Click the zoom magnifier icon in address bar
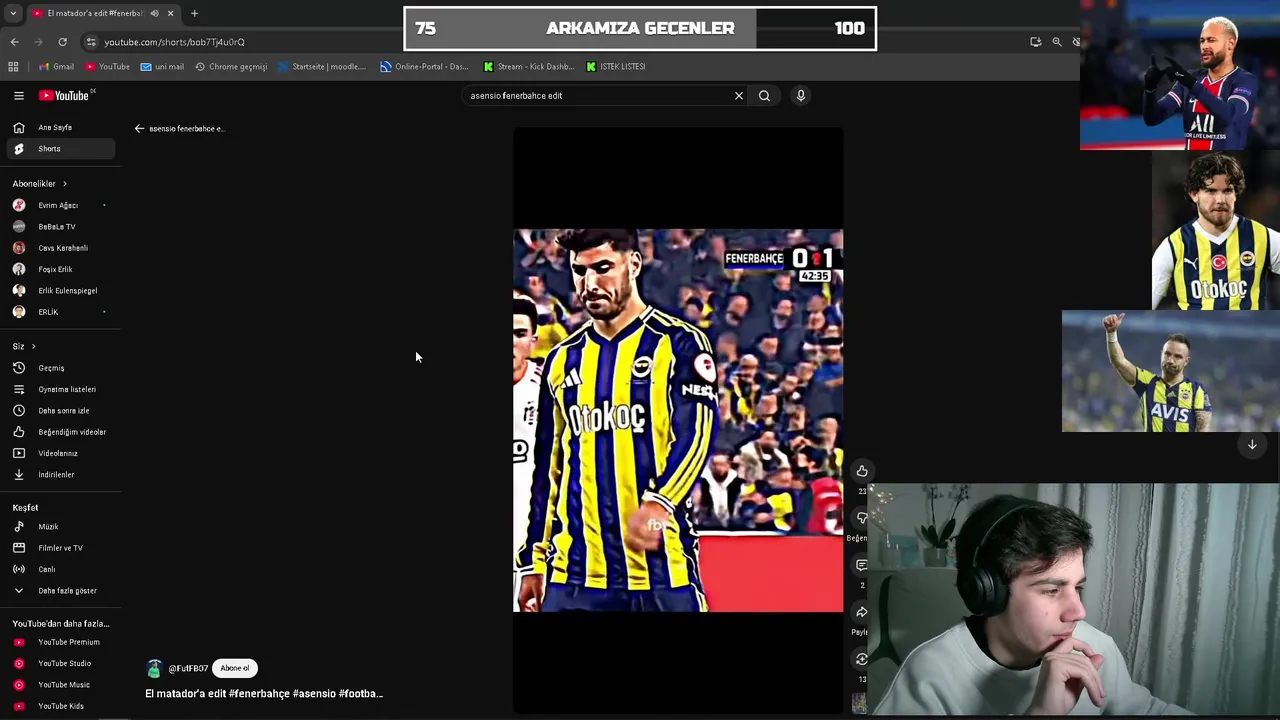Image resolution: width=1280 pixels, height=720 pixels. coord(1057,42)
